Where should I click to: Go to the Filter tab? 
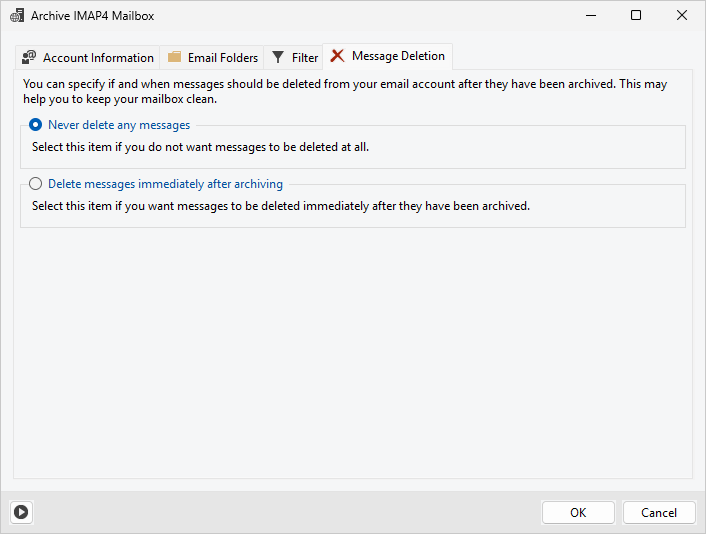305,58
